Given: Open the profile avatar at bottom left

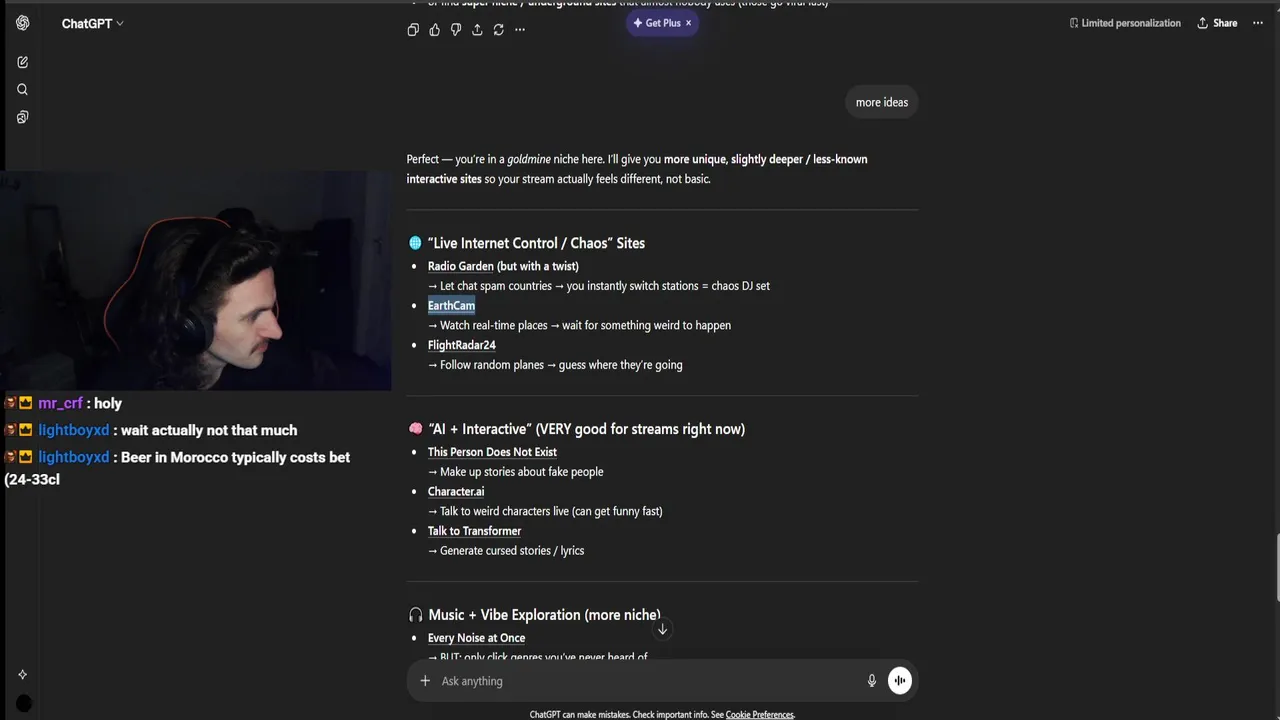Looking at the screenshot, I should pos(24,703).
